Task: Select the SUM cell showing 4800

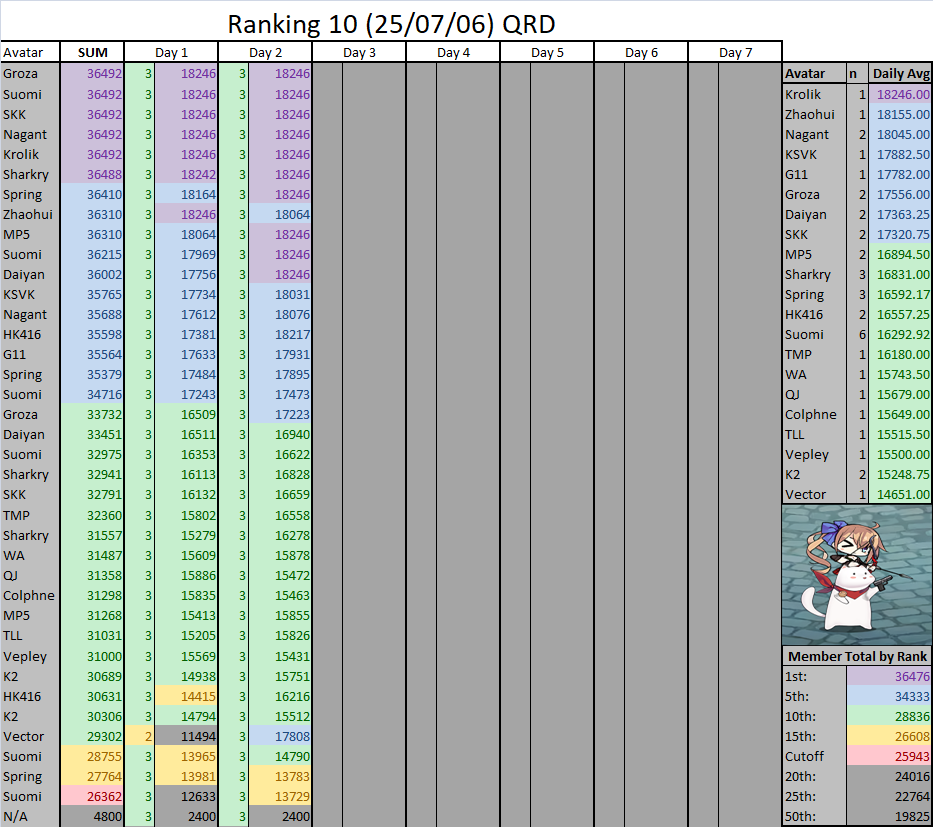Action: tap(92, 816)
